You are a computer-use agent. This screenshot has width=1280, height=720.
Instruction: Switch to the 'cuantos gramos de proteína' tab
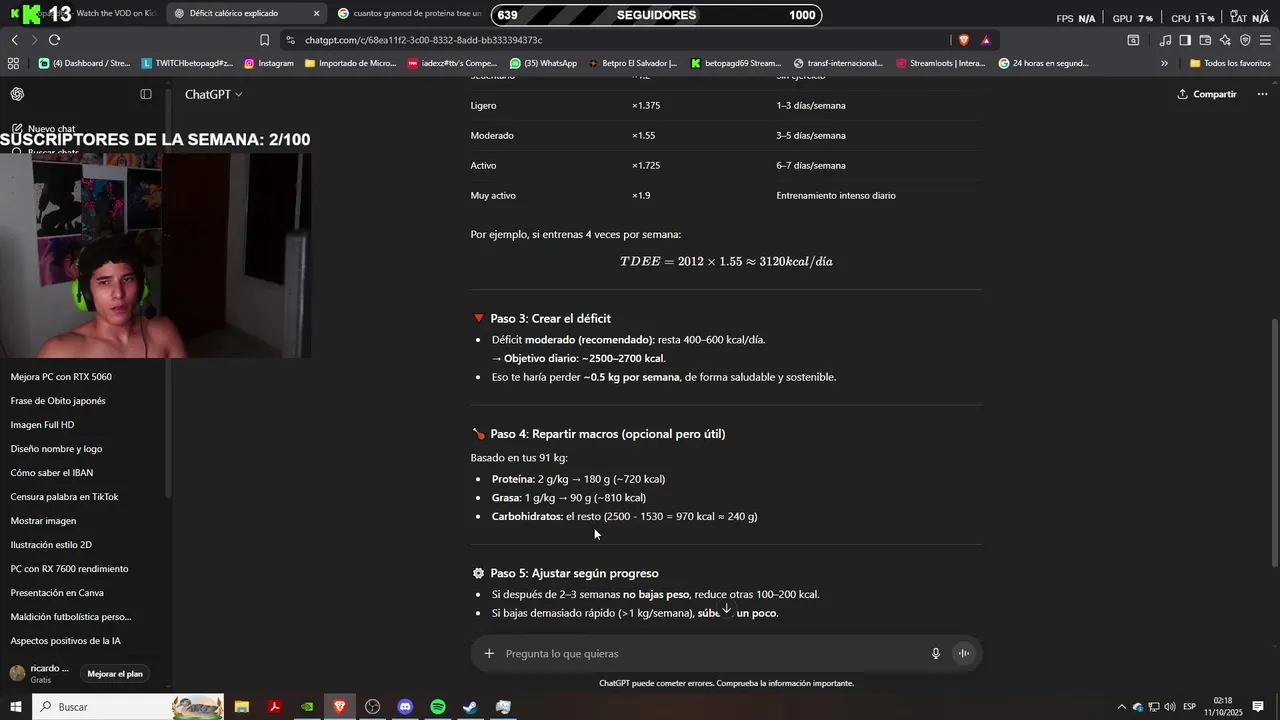[x=410, y=14]
